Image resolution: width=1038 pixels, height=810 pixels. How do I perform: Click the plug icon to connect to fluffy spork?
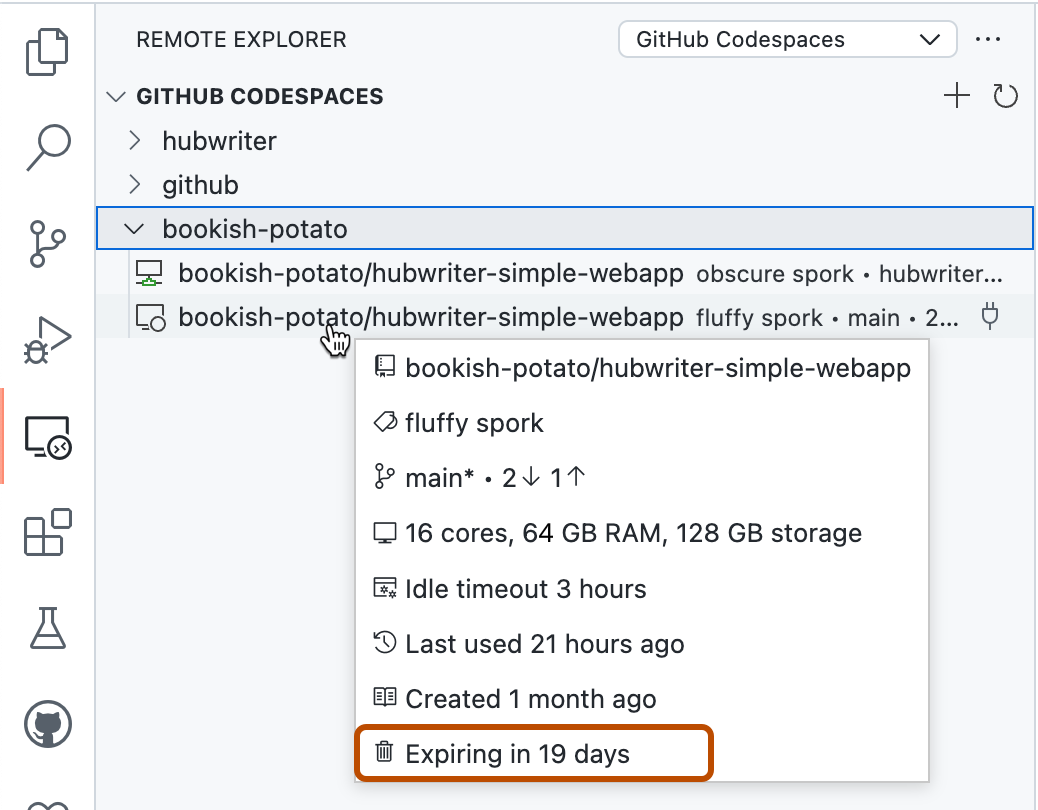point(990,317)
